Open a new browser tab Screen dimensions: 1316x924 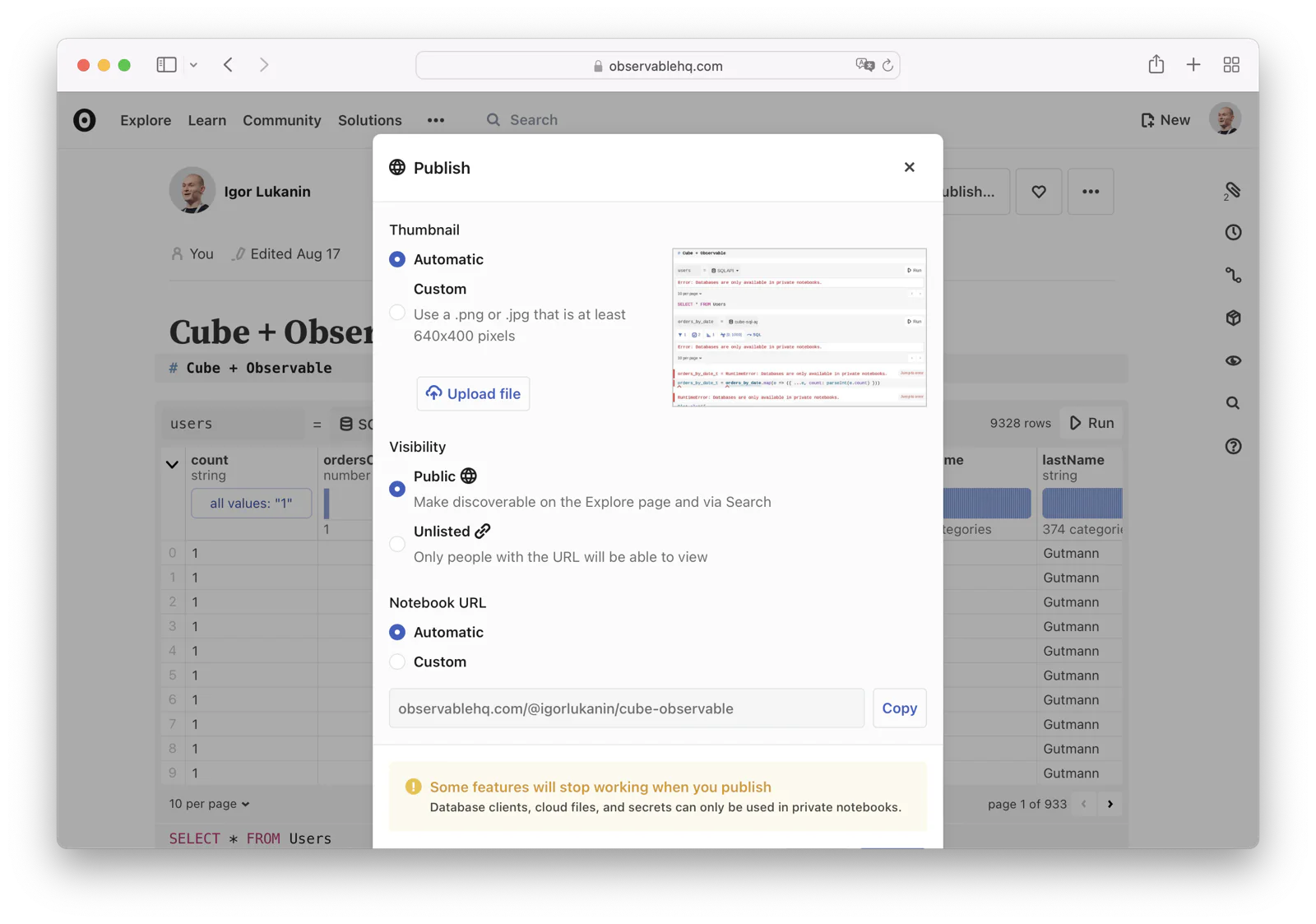point(1193,64)
